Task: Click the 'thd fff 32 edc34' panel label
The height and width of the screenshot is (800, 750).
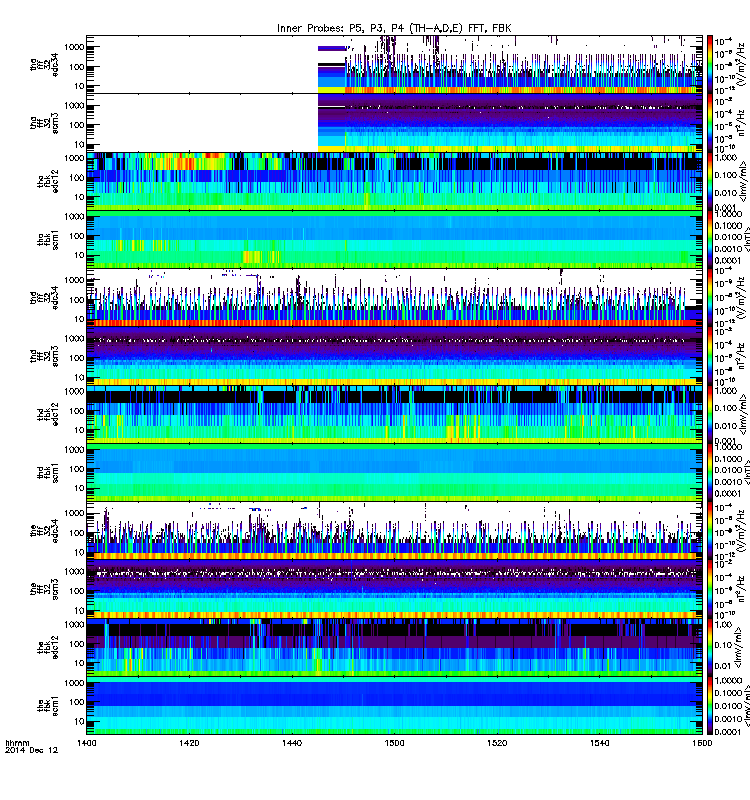Action: click(x=44, y=298)
